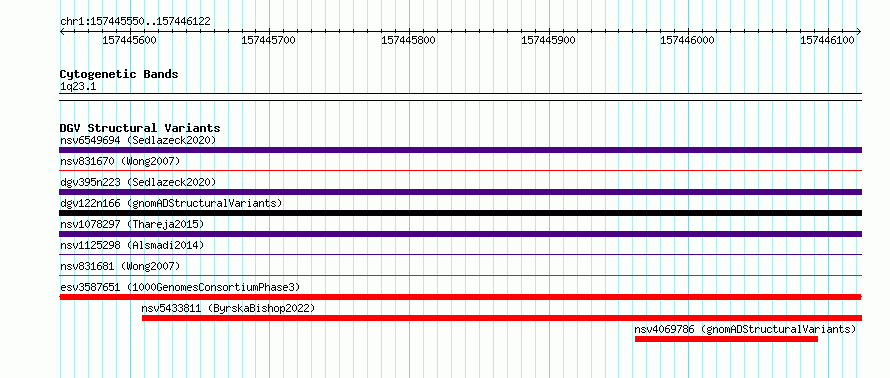890x378 pixels.
Task: Open nsv1078297 (Thareja2015) variant label
Action: (132, 224)
